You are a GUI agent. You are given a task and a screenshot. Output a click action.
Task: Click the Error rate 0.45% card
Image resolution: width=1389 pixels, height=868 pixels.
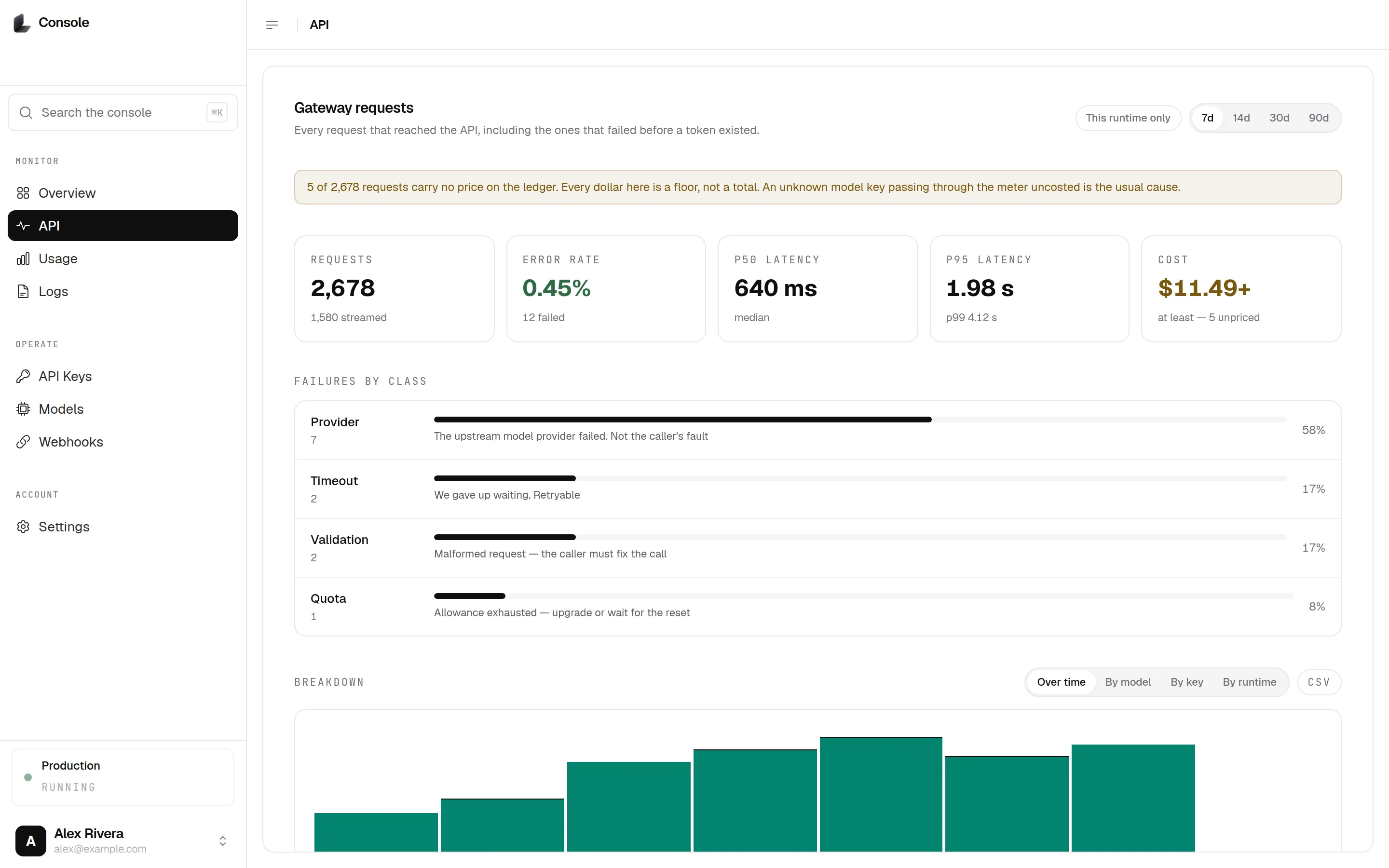(606, 289)
